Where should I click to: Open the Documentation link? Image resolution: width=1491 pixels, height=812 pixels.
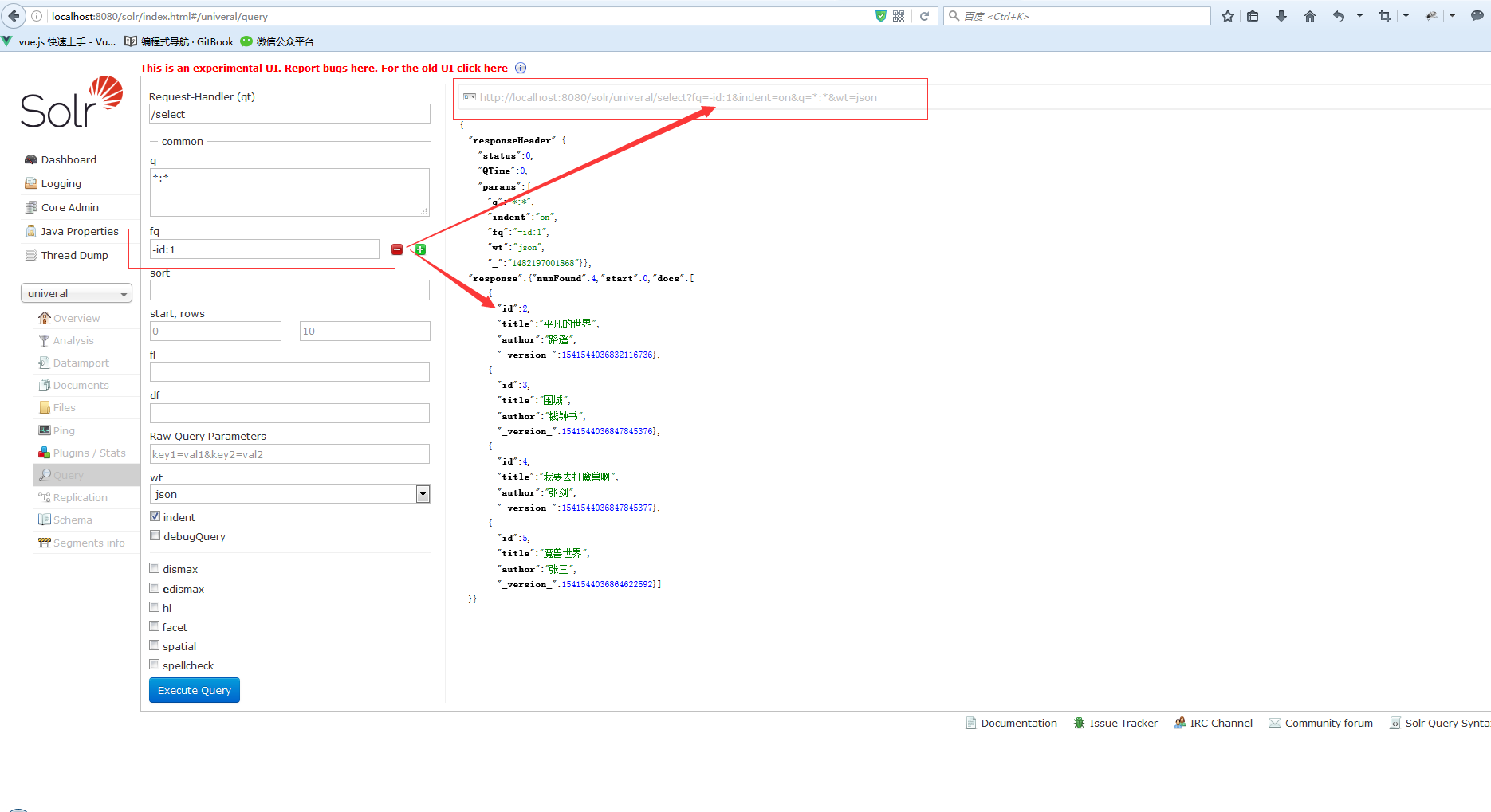pos(1011,723)
